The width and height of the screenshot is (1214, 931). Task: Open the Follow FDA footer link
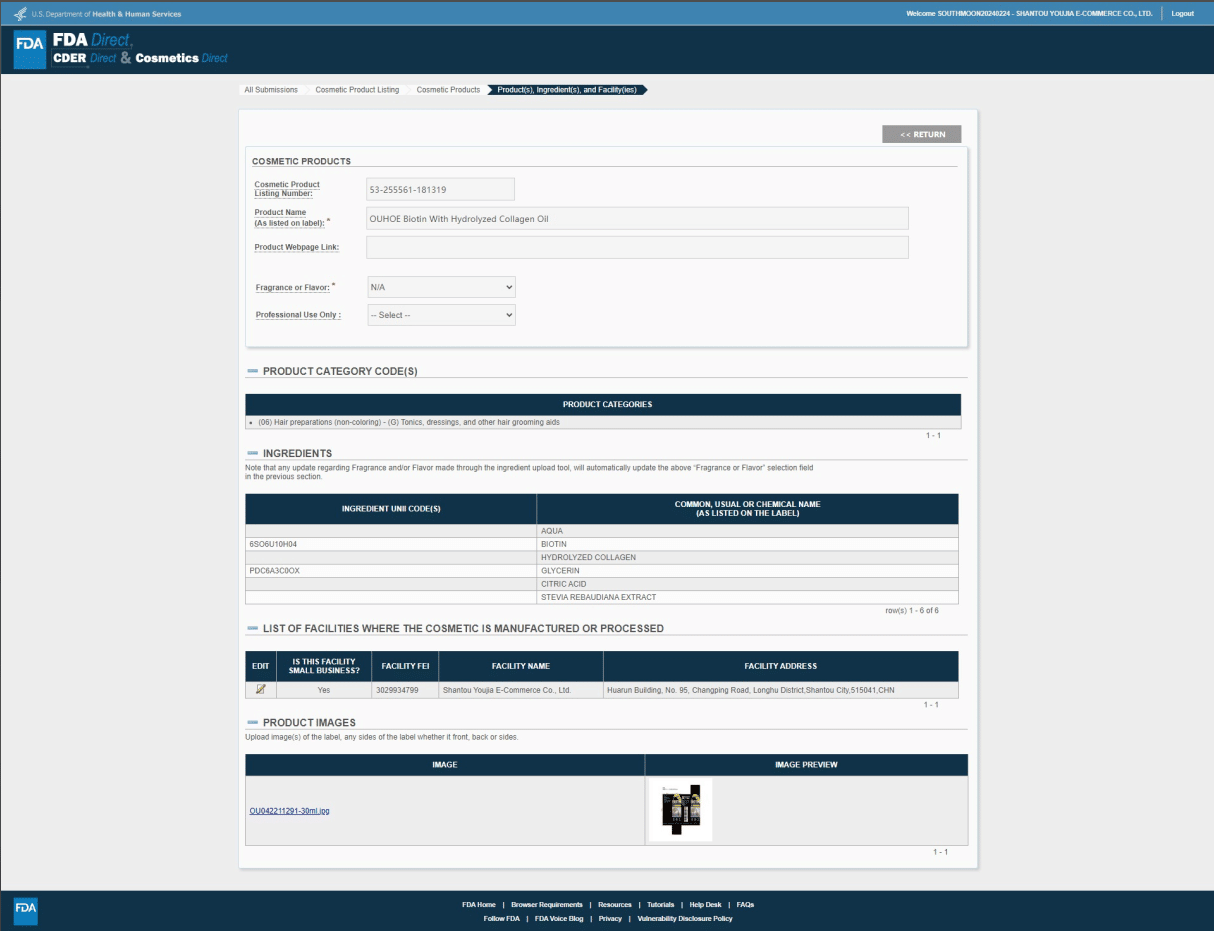[501, 918]
